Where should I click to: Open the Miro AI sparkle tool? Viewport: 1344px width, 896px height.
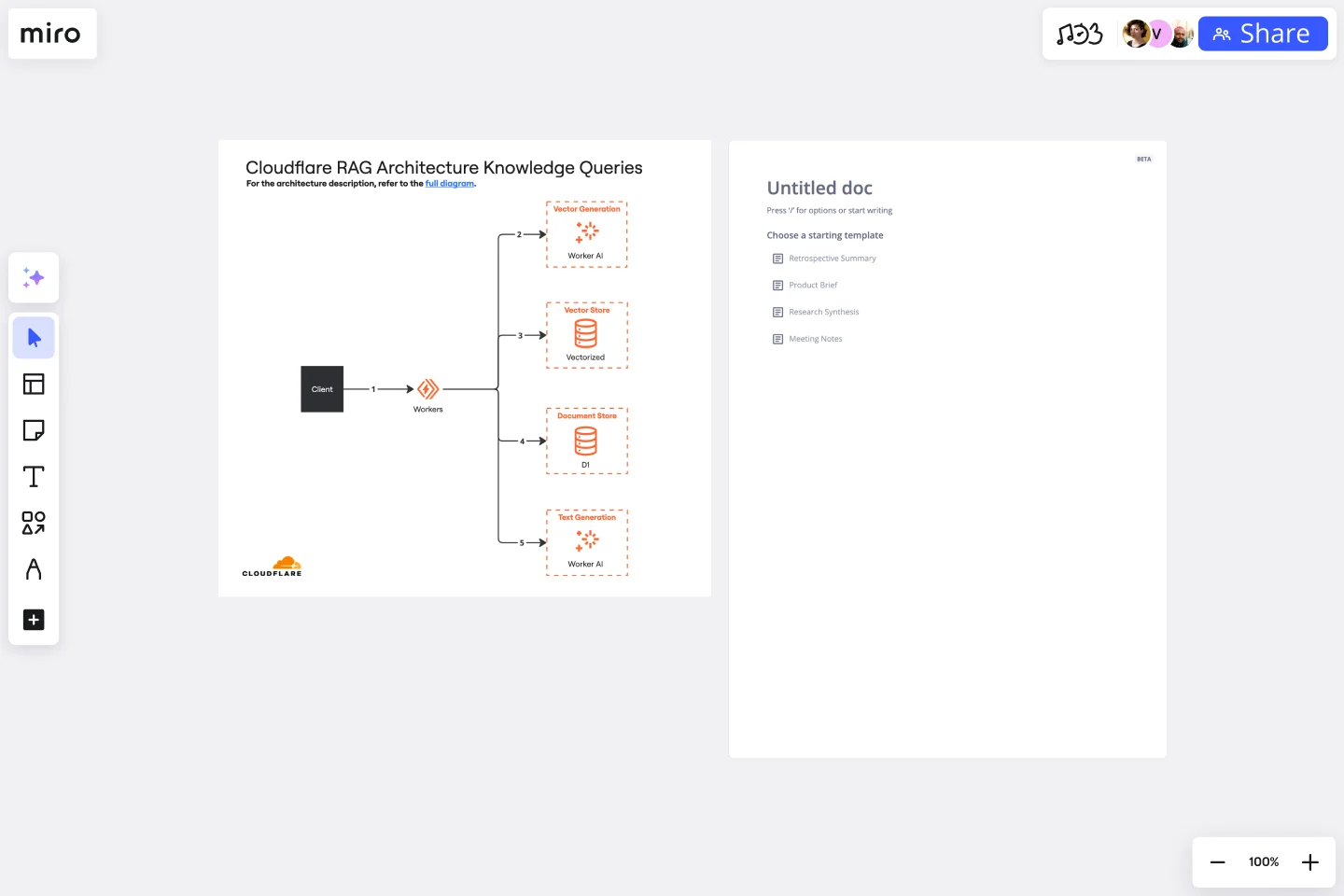(34, 277)
